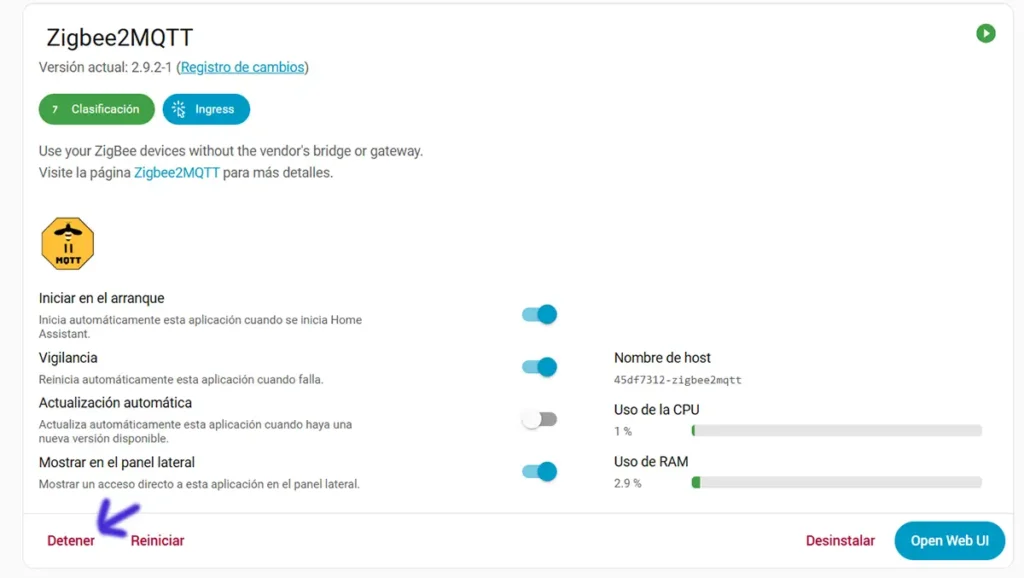Click the number 7 on the Clasificación badge
The image size is (1024, 578).
click(x=54, y=109)
